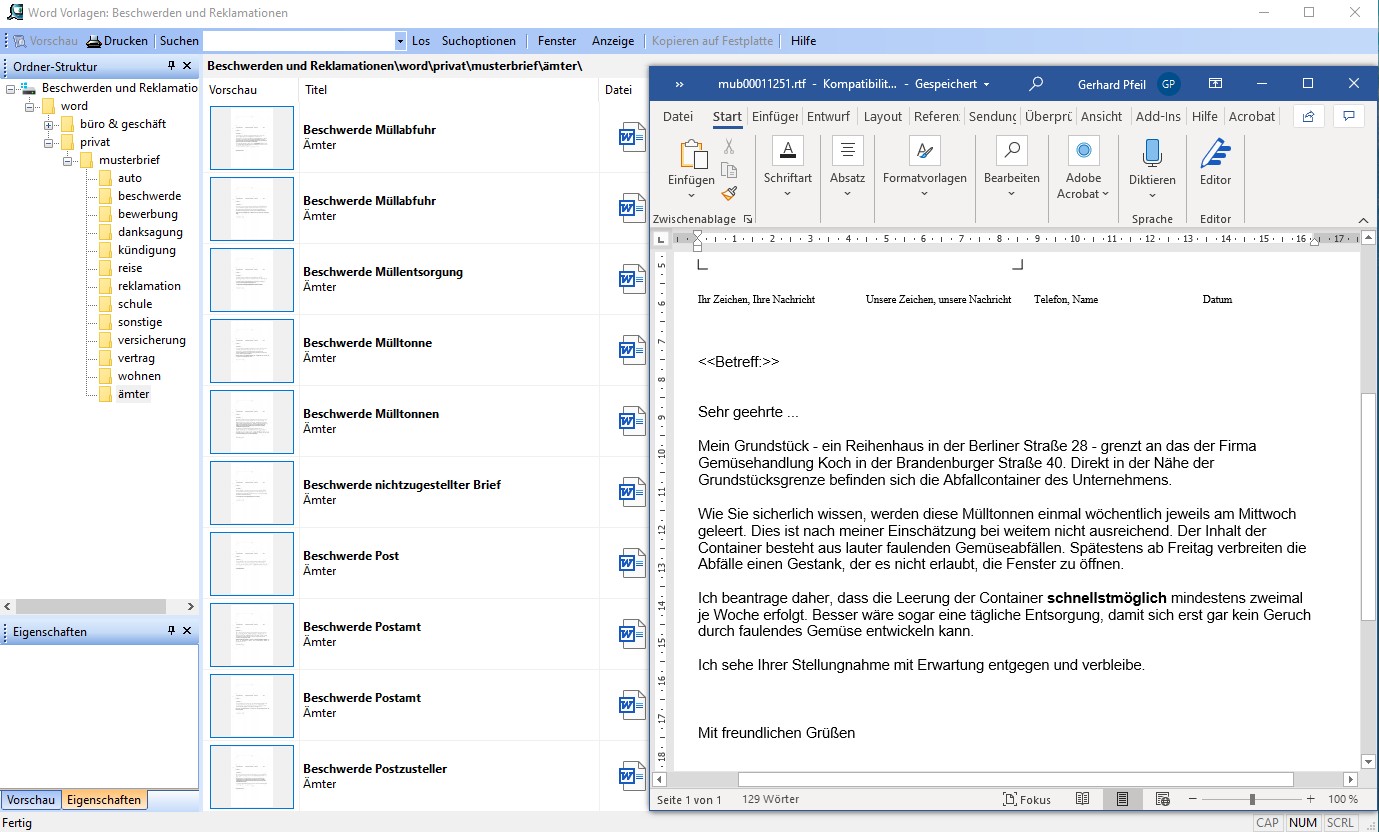Image resolution: width=1379 pixels, height=832 pixels.
Task: Expand the Formatvorlagen dropdown
Action: [924, 194]
